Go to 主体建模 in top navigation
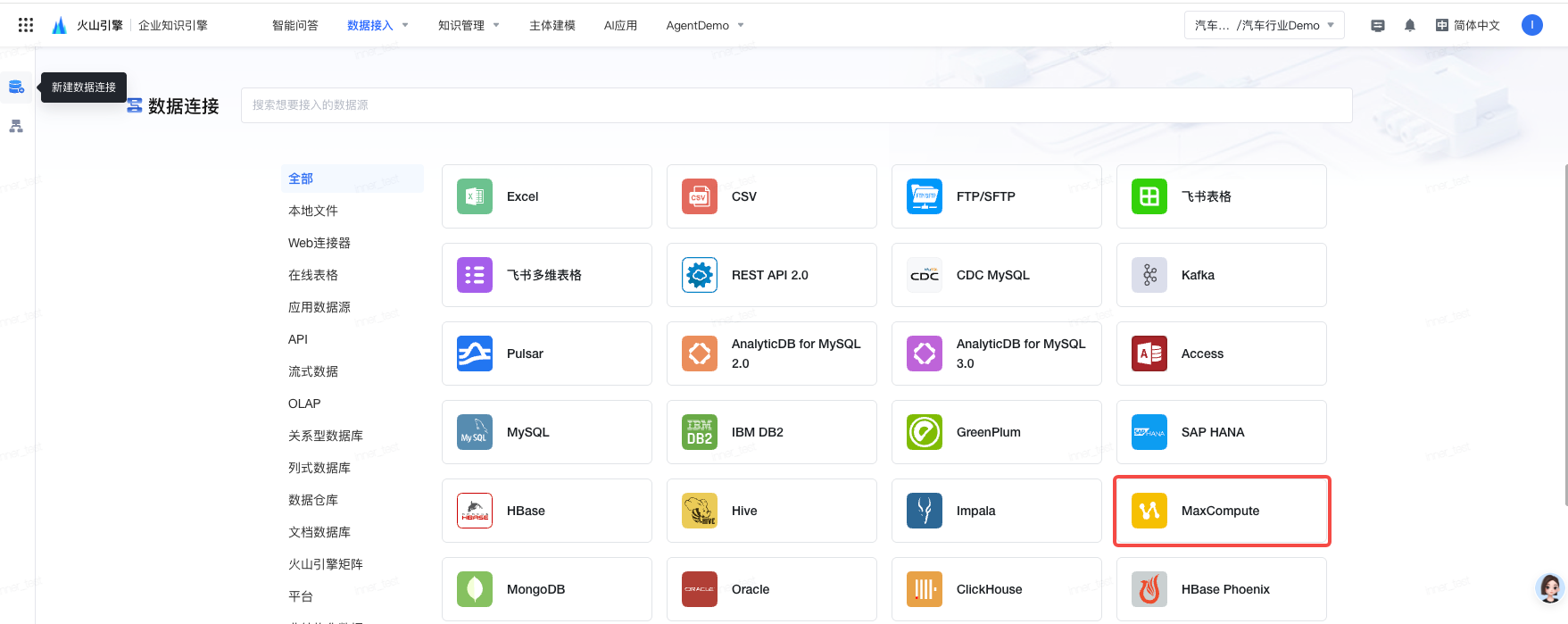 (x=552, y=25)
